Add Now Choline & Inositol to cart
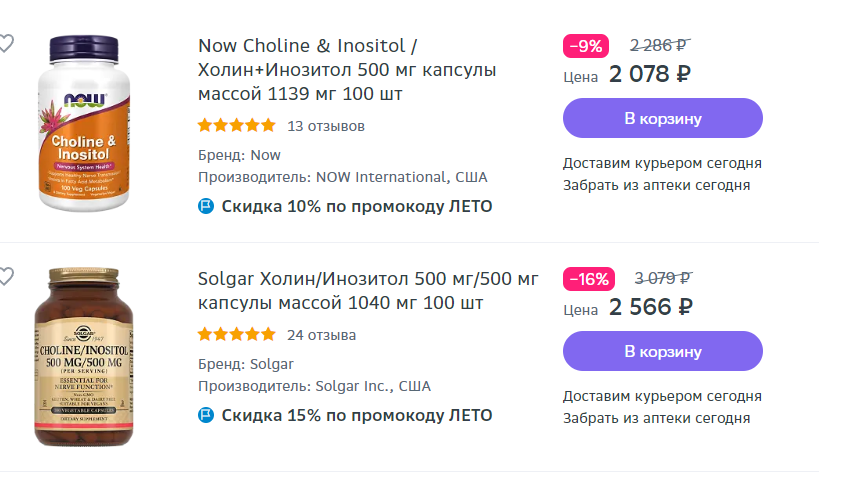This screenshot has width=845, height=488. 662,118
